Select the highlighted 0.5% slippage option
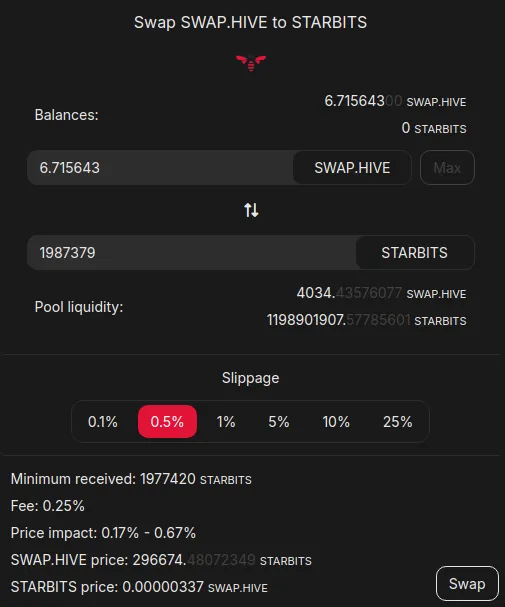 pyautogui.click(x=167, y=422)
